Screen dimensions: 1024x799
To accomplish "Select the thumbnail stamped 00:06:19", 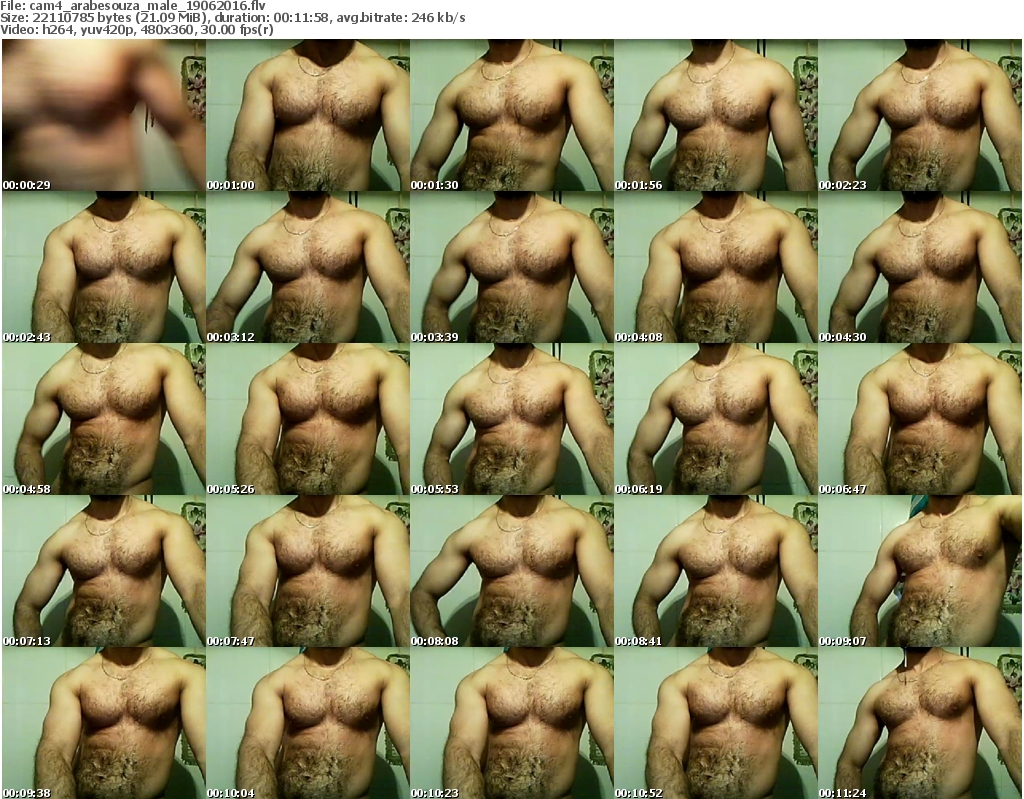I will [x=716, y=419].
